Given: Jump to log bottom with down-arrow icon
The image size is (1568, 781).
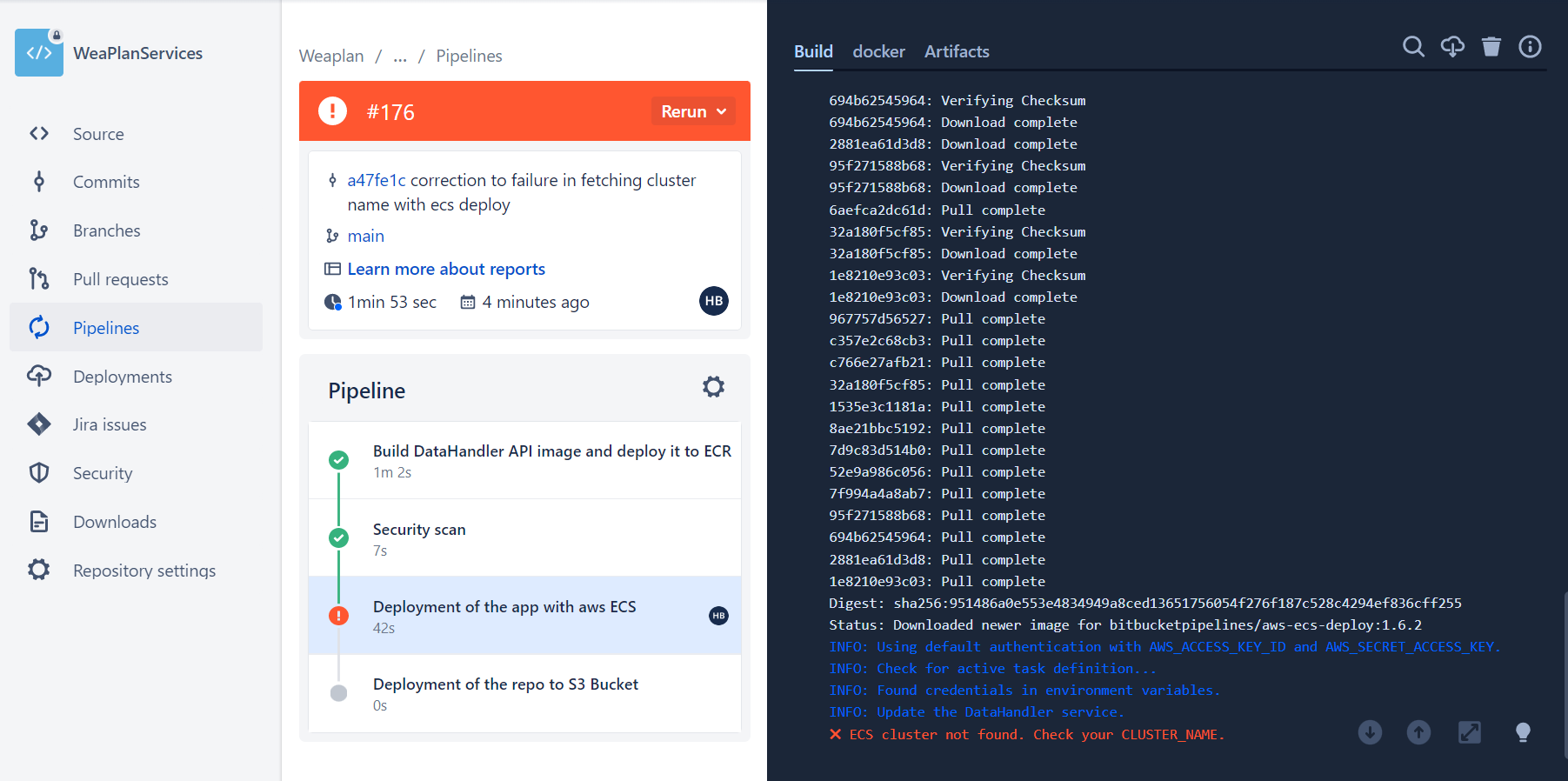Looking at the screenshot, I should click(1370, 732).
